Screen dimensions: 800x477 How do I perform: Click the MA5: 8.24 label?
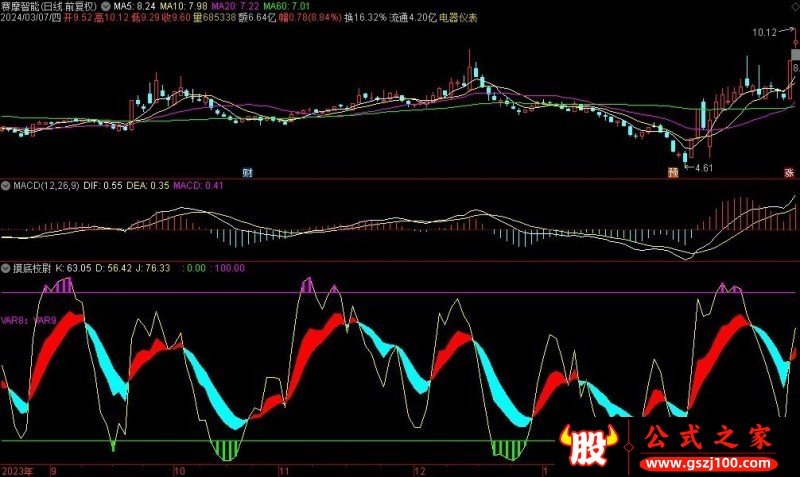[135, 7]
